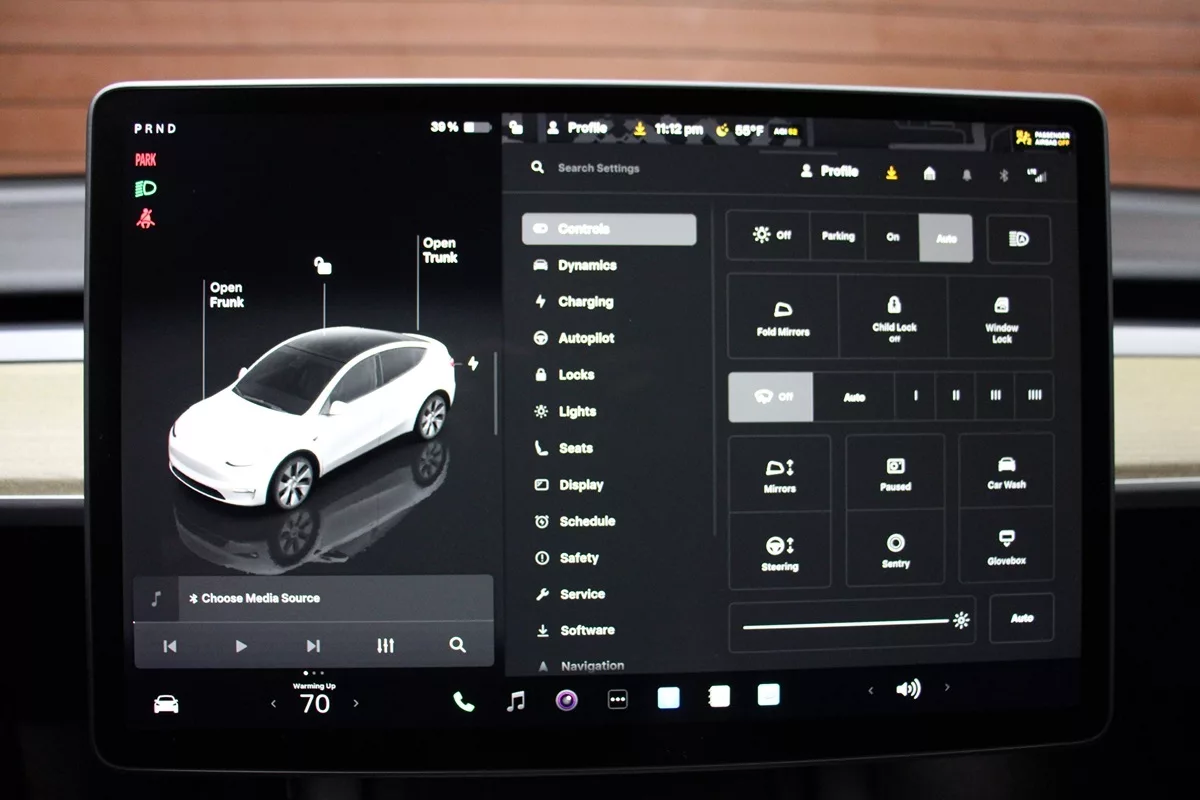Open the steering wheel adjustment control
Screen dimensions: 1200x800
tap(780, 551)
